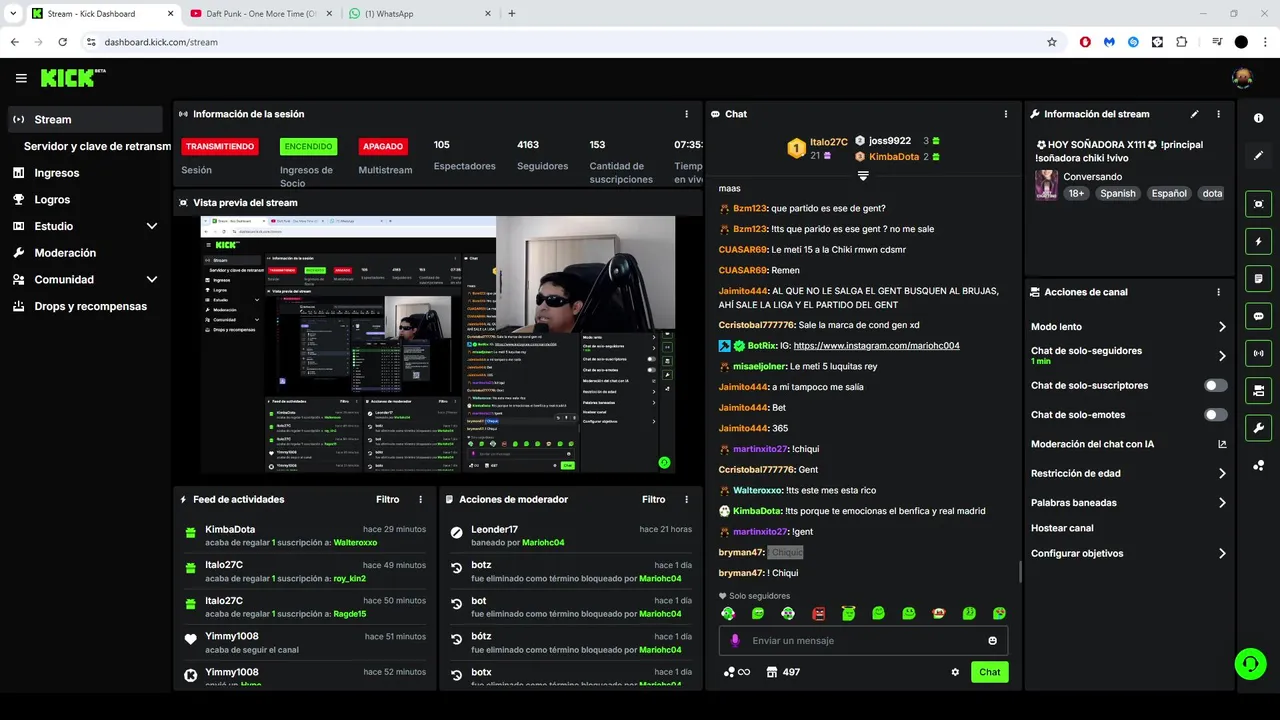Open Chat de solo-seguidores options chevron

1222,355
